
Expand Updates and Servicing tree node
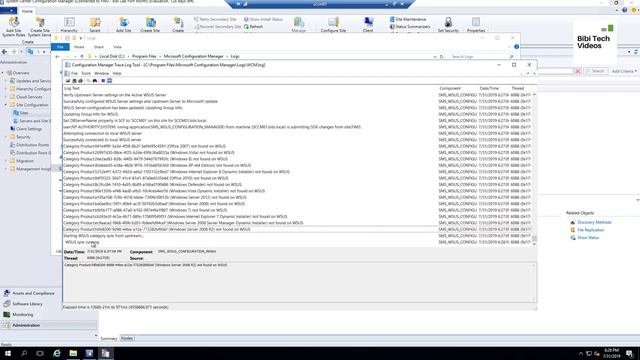pyautogui.click(x=6, y=81)
